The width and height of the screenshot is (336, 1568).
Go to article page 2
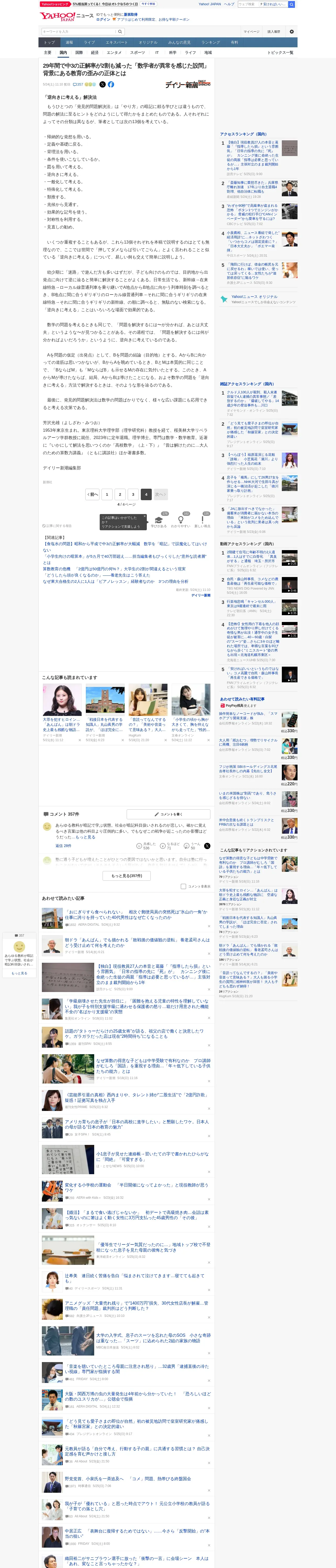tap(120, 494)
